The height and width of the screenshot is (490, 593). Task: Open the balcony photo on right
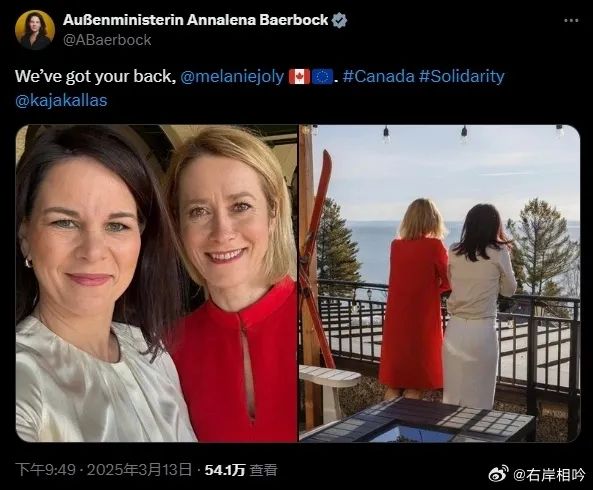pyautogui.click(x=439, y=283)
